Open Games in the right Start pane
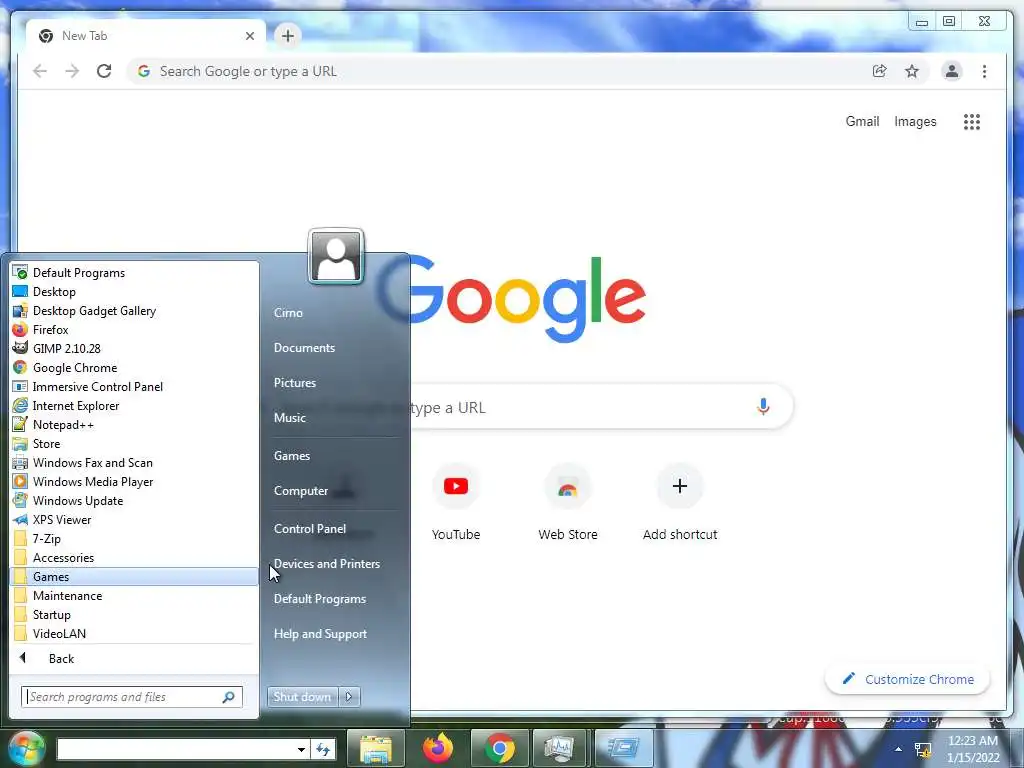The height and width of the screenshot is (768, 1024). point(291,456)
